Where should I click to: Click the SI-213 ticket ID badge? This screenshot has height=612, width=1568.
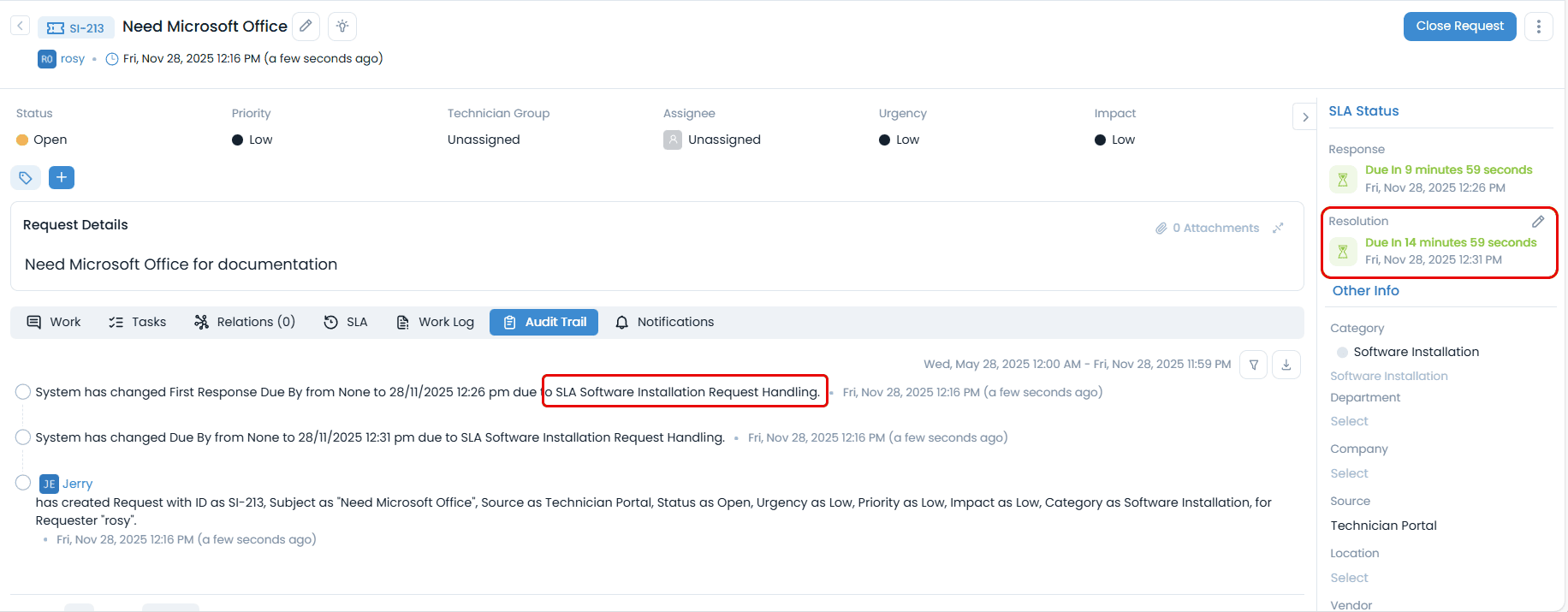pyautogui.click(x=75, y=27)
